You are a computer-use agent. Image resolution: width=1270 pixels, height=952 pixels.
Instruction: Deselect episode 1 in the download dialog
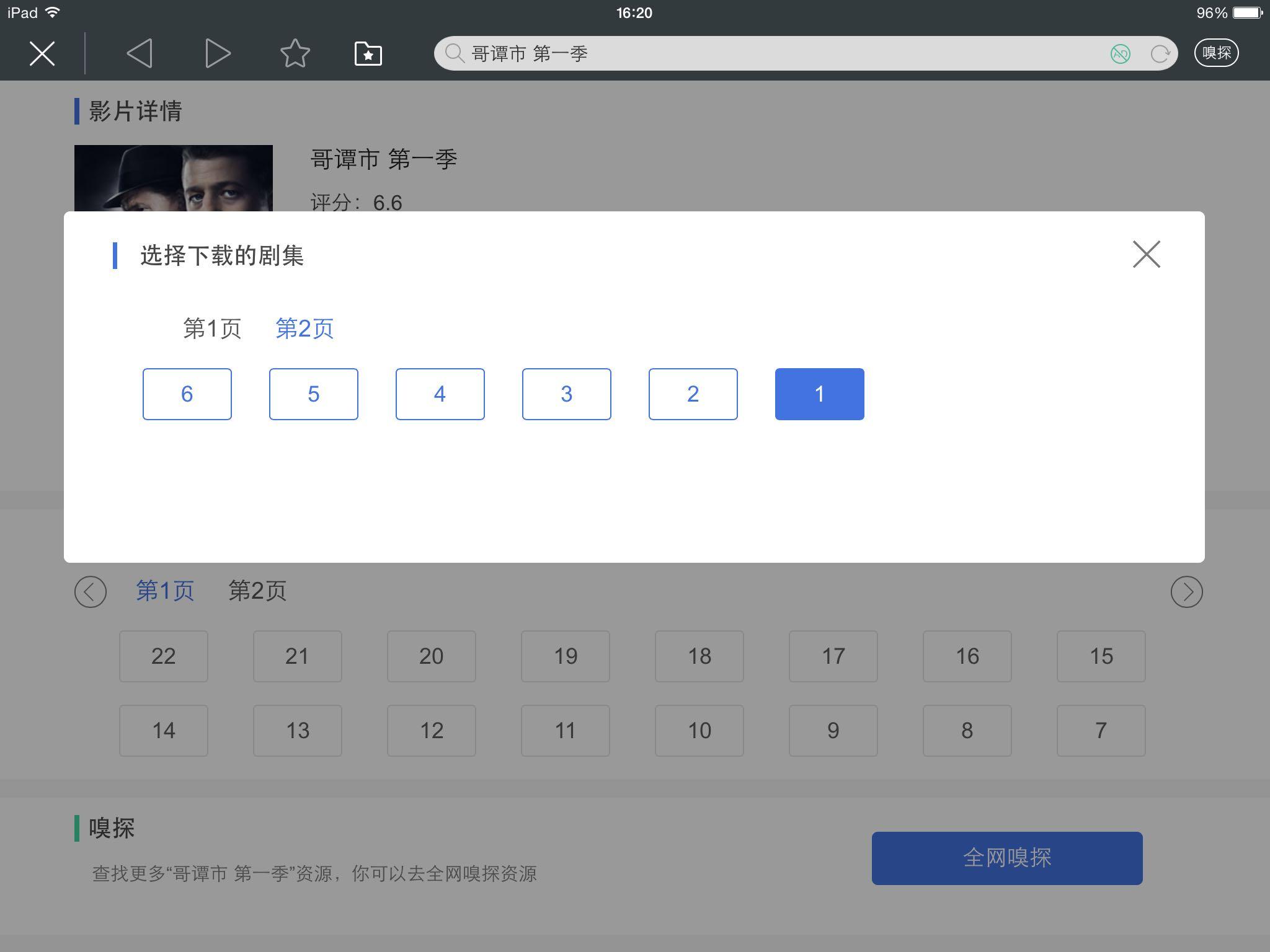pos(819,394)
